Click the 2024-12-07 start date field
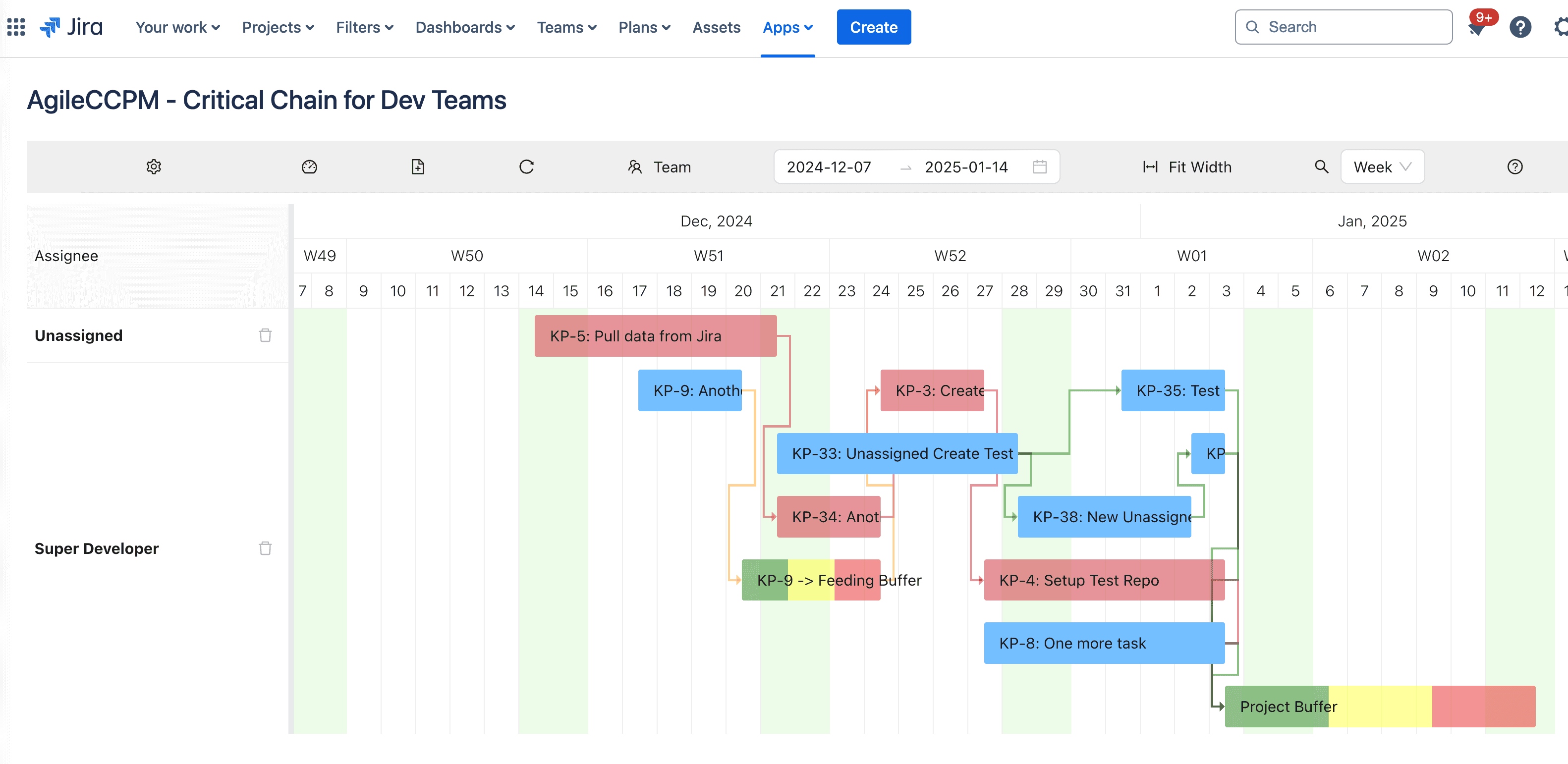 click(x=829, y=166)
